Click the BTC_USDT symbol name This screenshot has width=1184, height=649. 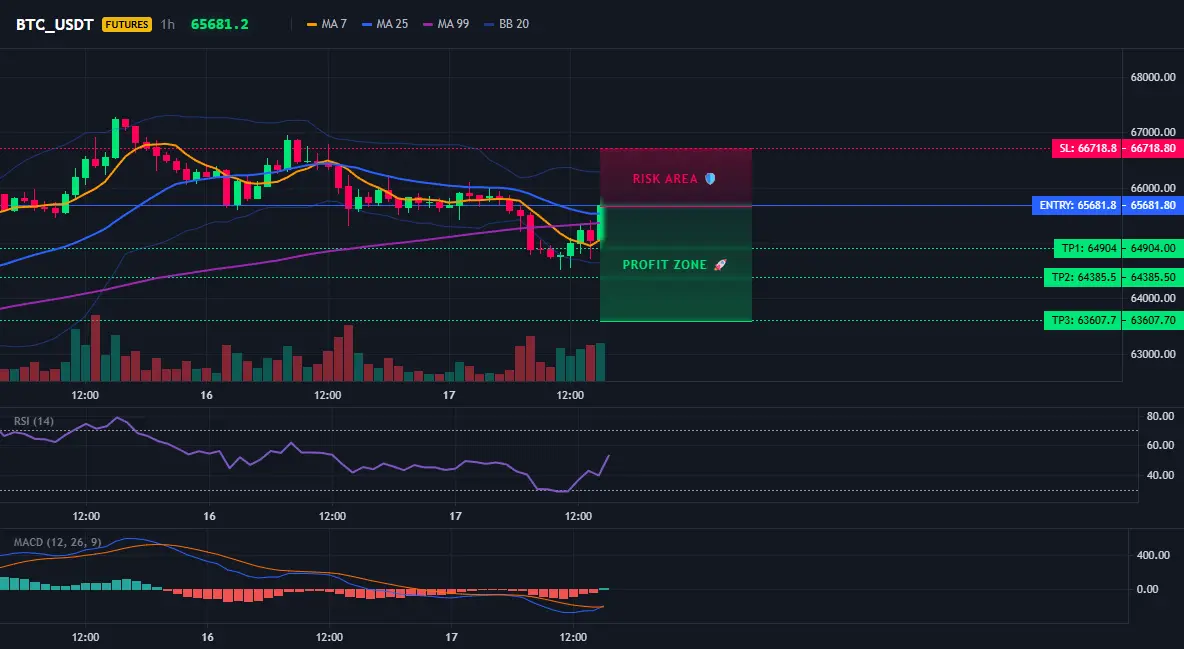coord(54,24)
